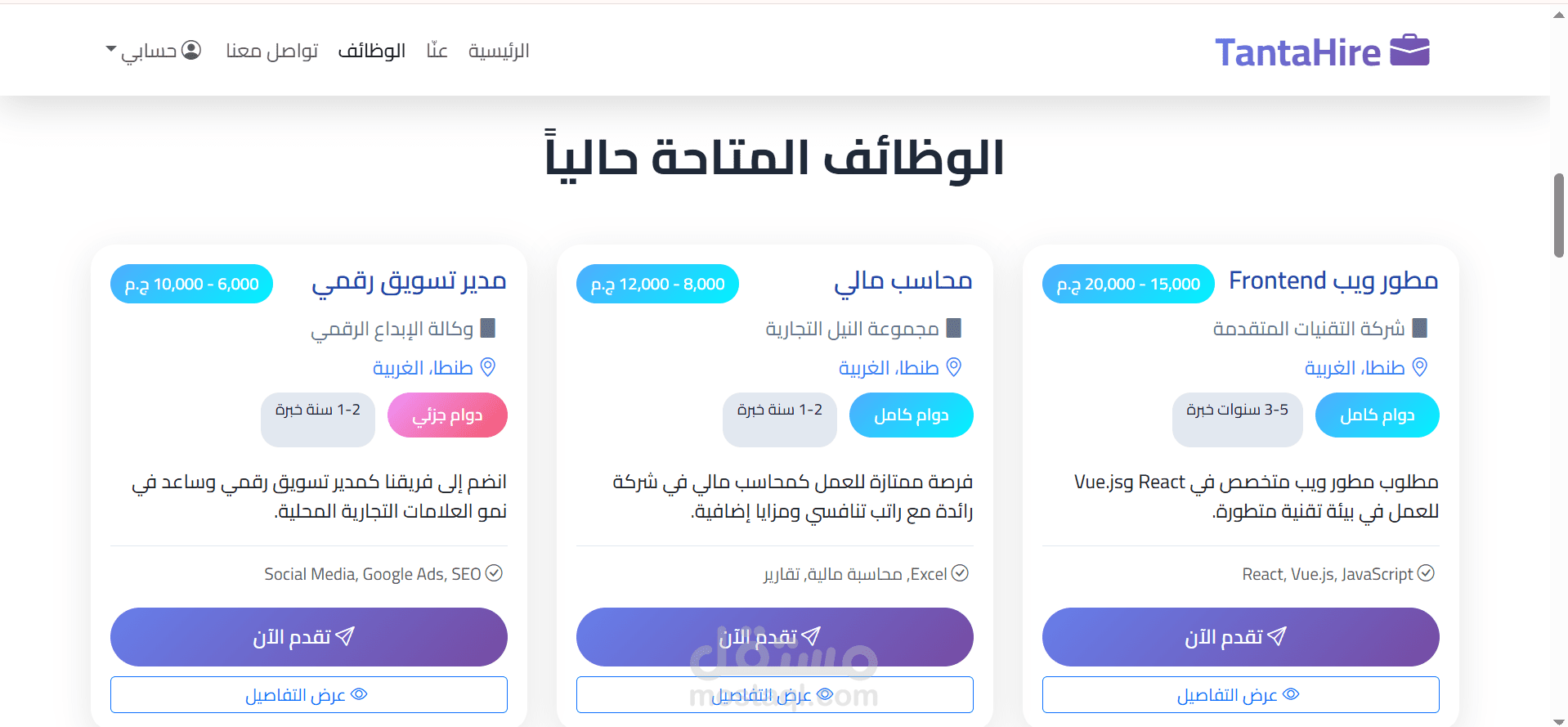View details of the Frontend developer job
This screenshot has height=727, width=1568.
point(1240,695)
